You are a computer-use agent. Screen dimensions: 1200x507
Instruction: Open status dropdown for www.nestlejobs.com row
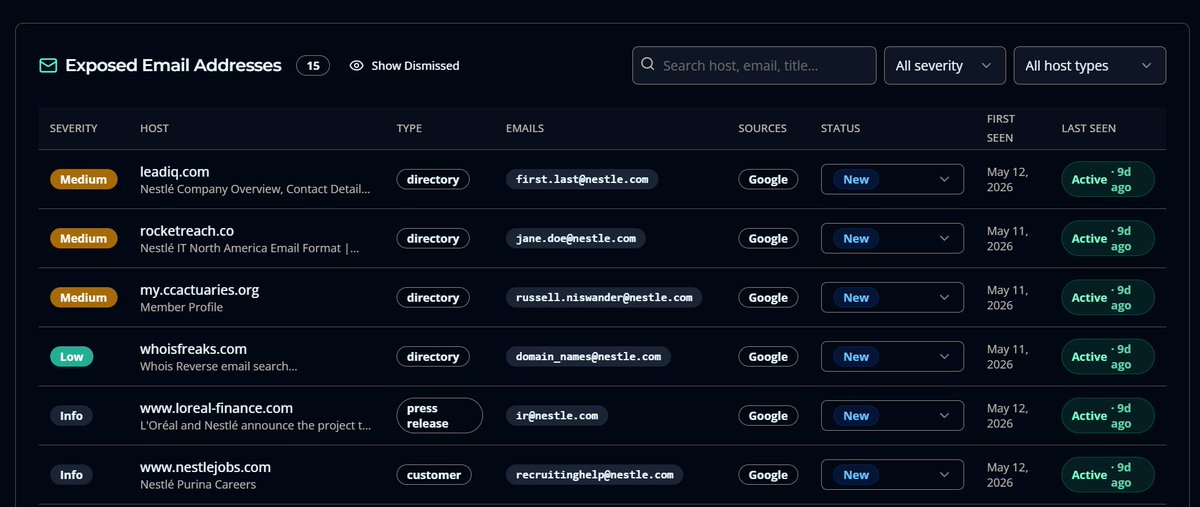point(892,475)
